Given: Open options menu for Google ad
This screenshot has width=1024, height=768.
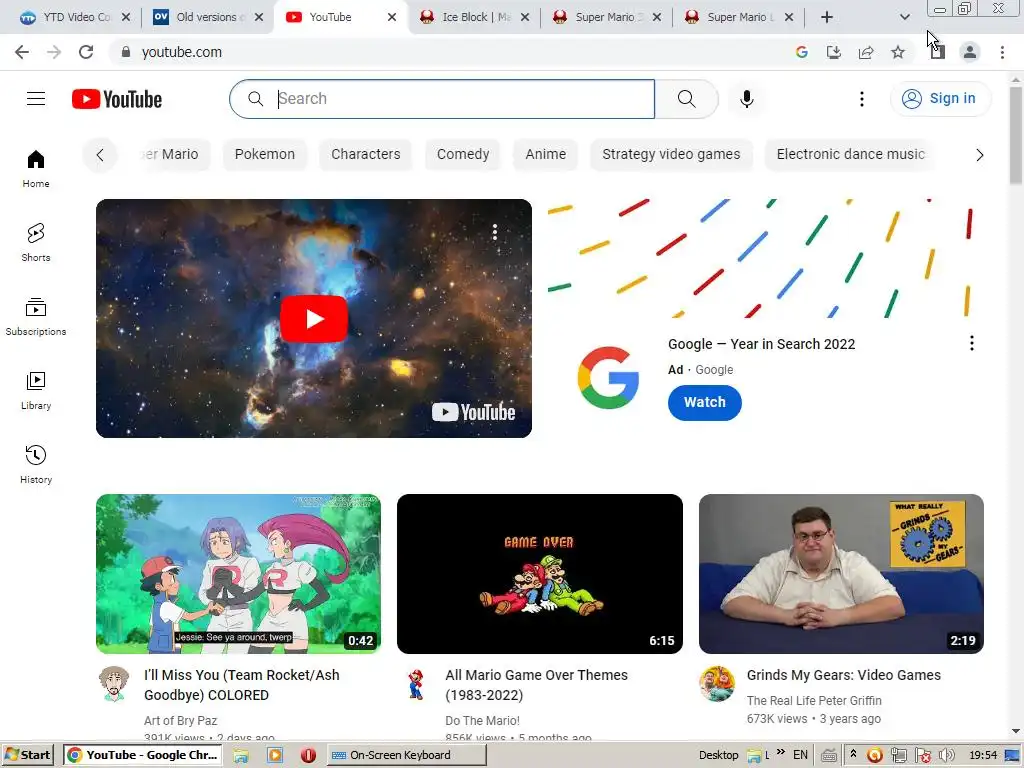Looking at the screenshot, I should pyautogui.click(x=972, y=344).
